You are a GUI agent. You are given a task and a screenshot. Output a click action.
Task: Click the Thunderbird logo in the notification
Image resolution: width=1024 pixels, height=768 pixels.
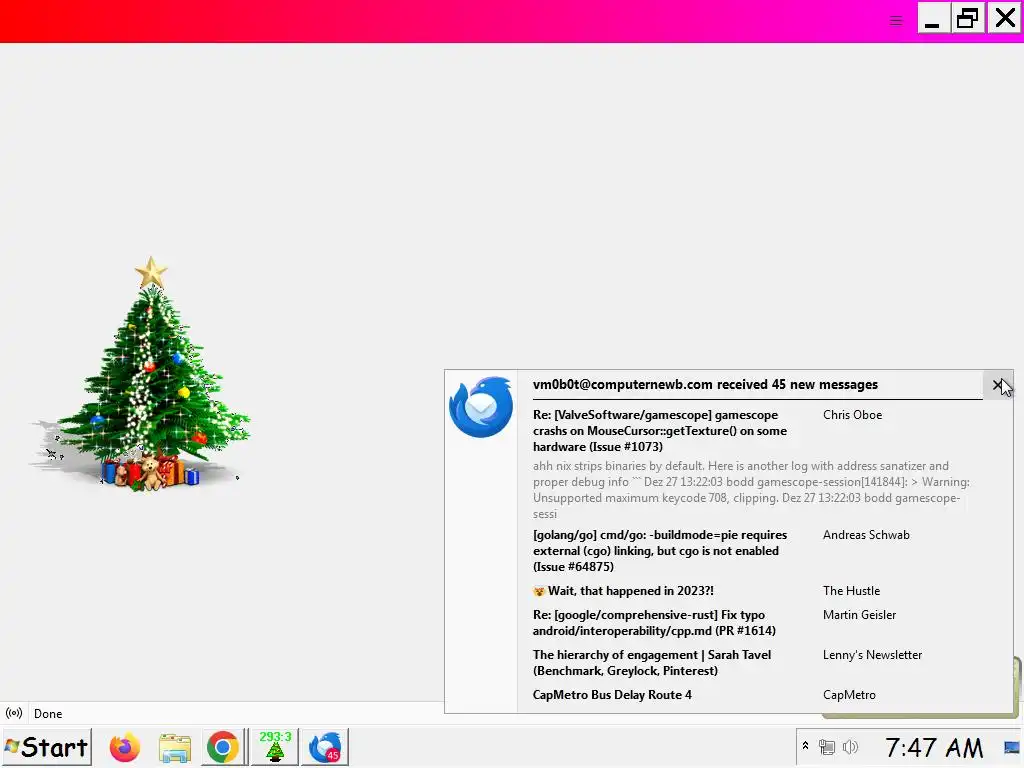(x=481, y=407)
